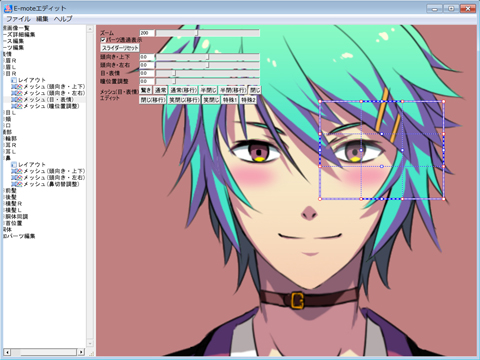Click the レイアウト icon under 目R
This screenshot has height=360, width=480.
click(14, 80)
